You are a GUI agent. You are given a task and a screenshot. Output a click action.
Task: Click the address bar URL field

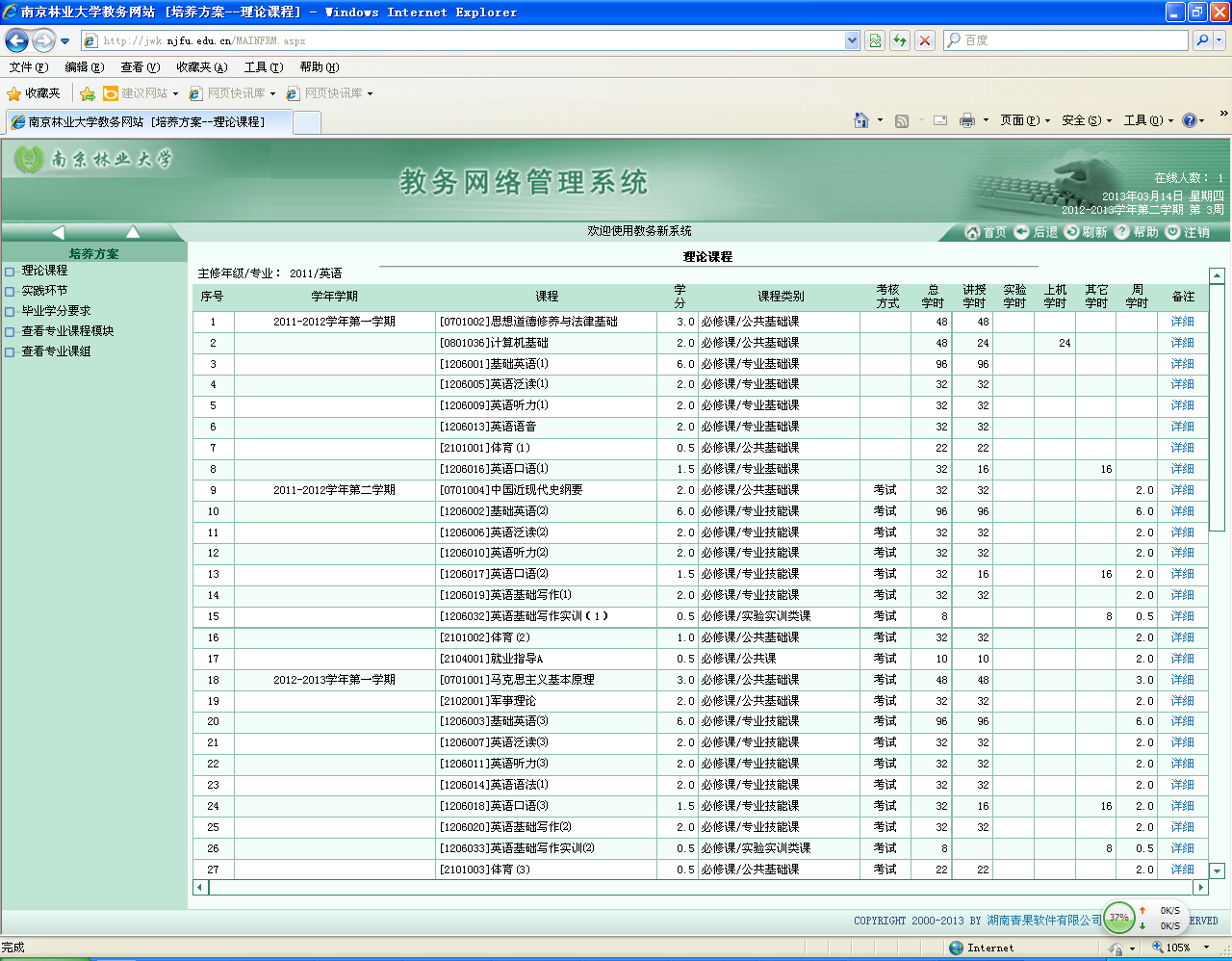click(462, 40)
